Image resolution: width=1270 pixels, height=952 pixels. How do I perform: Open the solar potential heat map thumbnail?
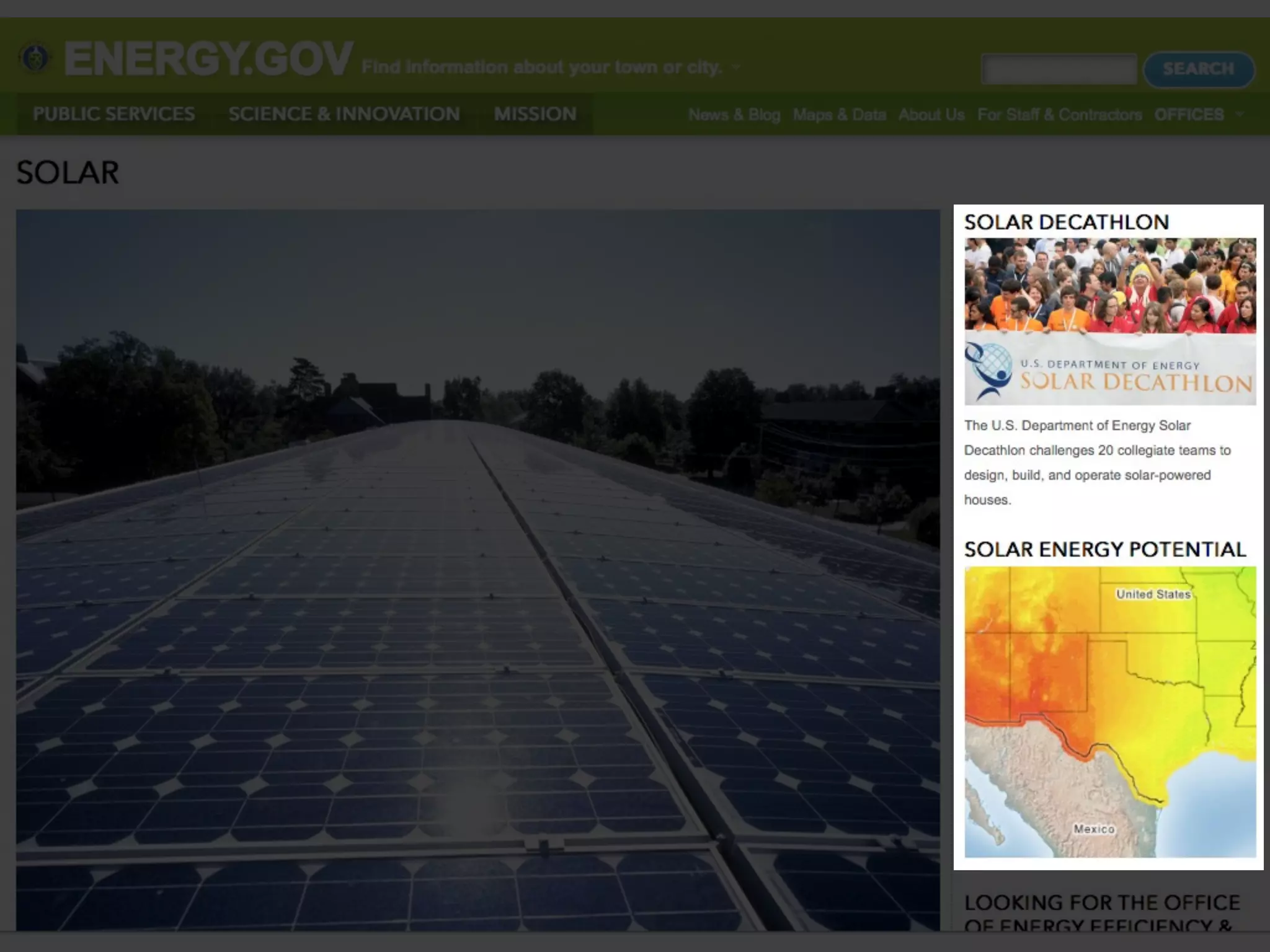(x=1110, y=712)
